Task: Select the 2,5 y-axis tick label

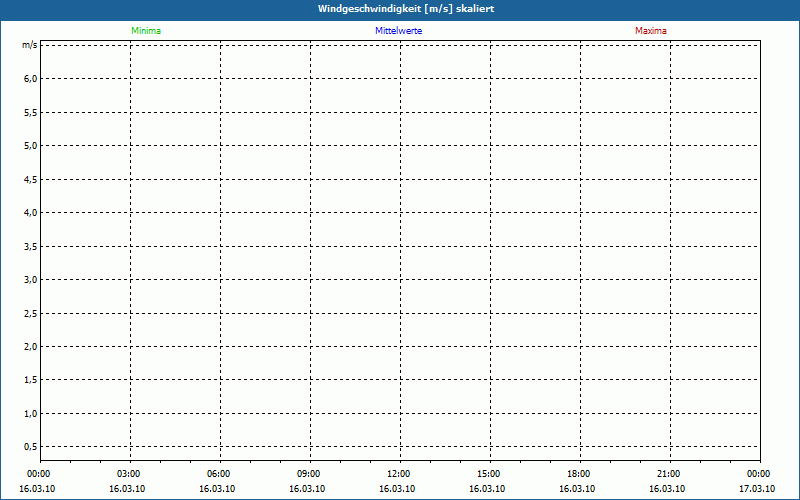Action: (x=31, y=313)
